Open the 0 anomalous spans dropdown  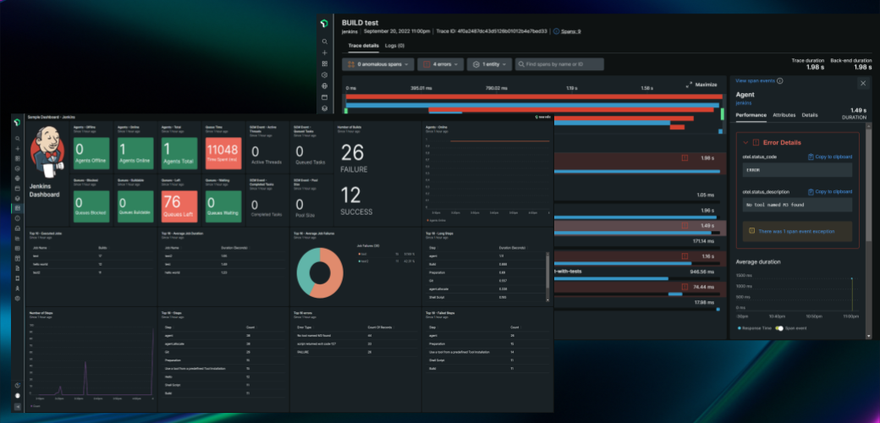(x=377, y=64)
